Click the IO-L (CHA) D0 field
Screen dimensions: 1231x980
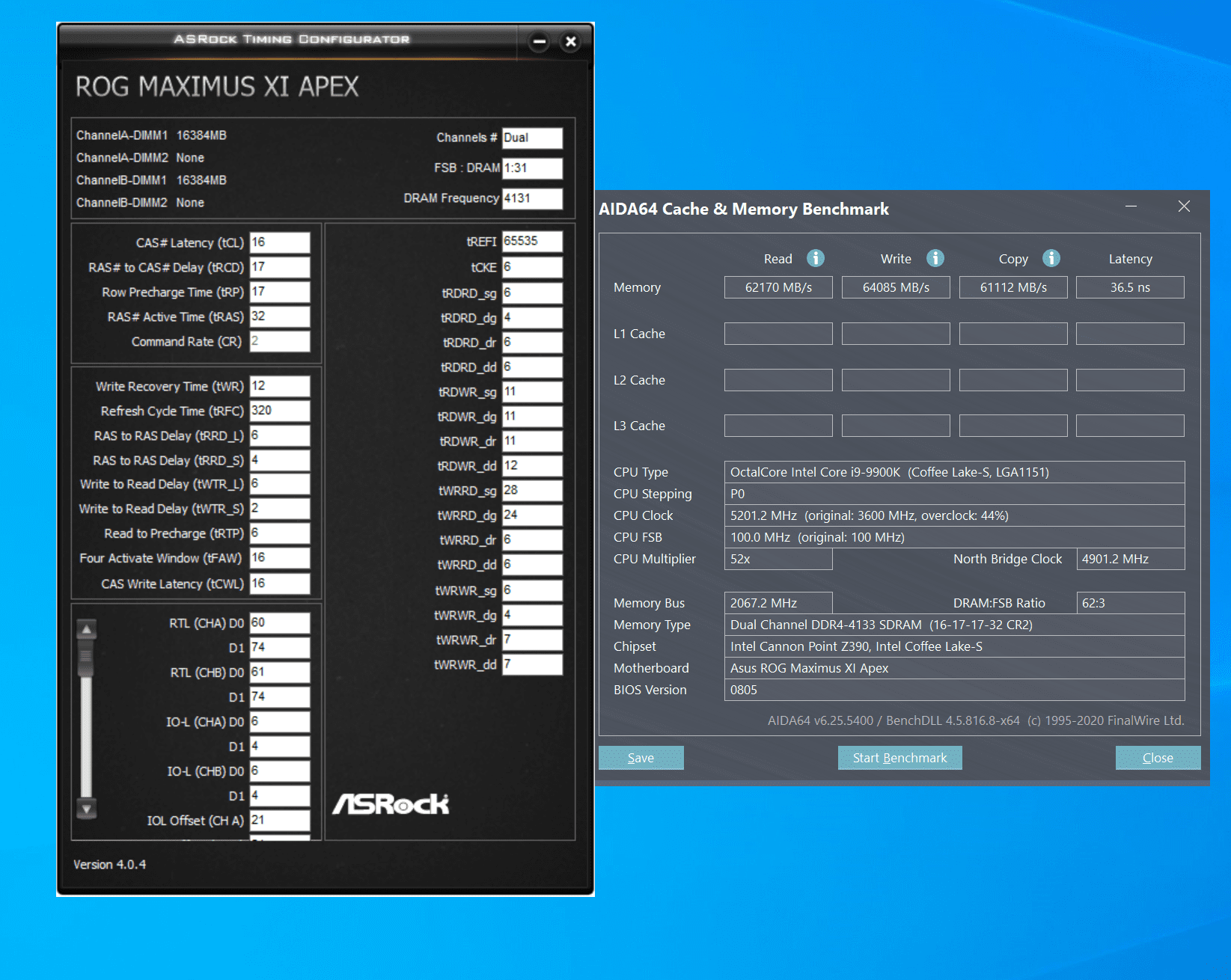[280, 722]
